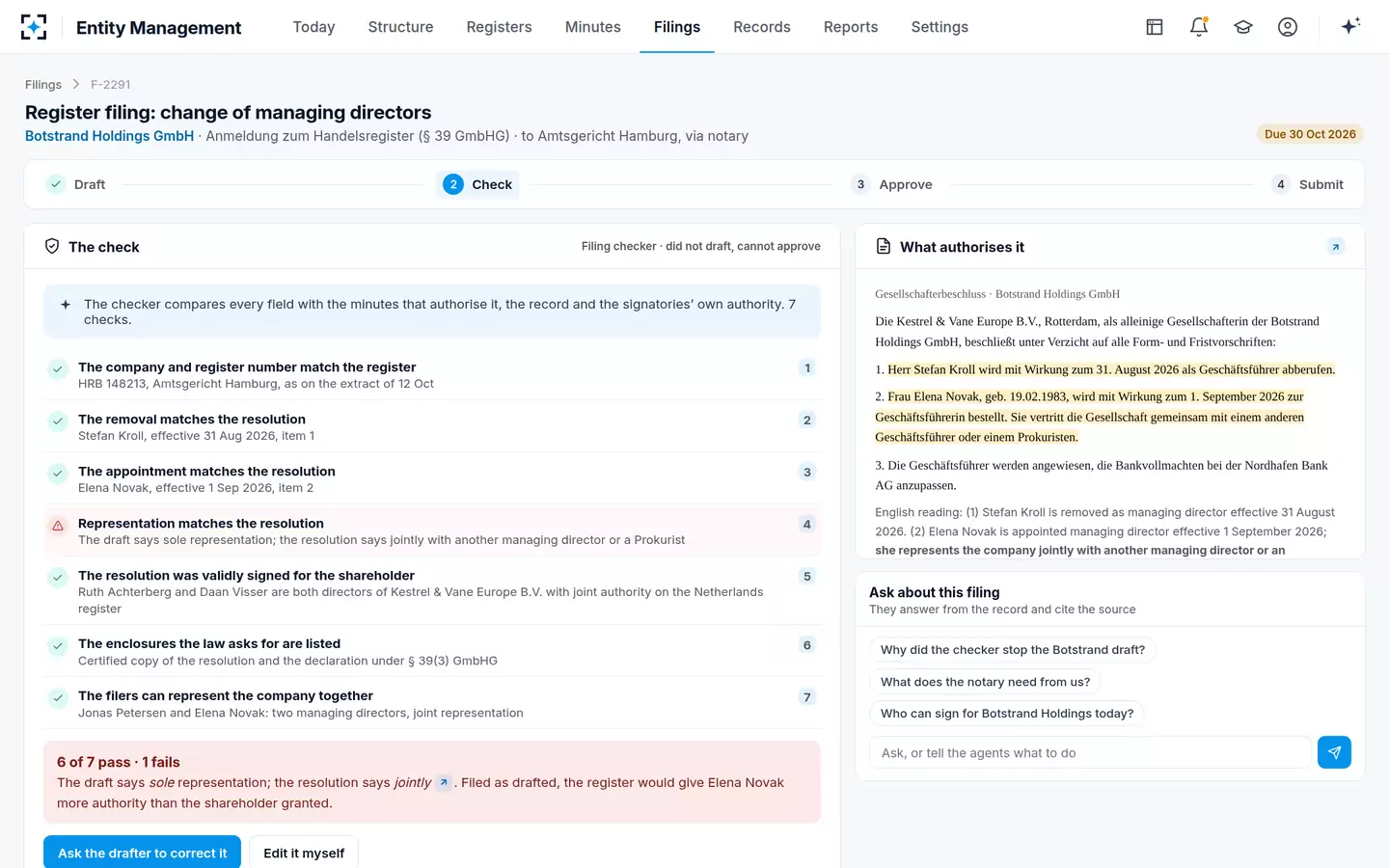This screenshot has width=1389, height=868.
Task: Ask why checker stopped the Botstrand draft
Action: pyautogui.click(x=1013, y=650)
